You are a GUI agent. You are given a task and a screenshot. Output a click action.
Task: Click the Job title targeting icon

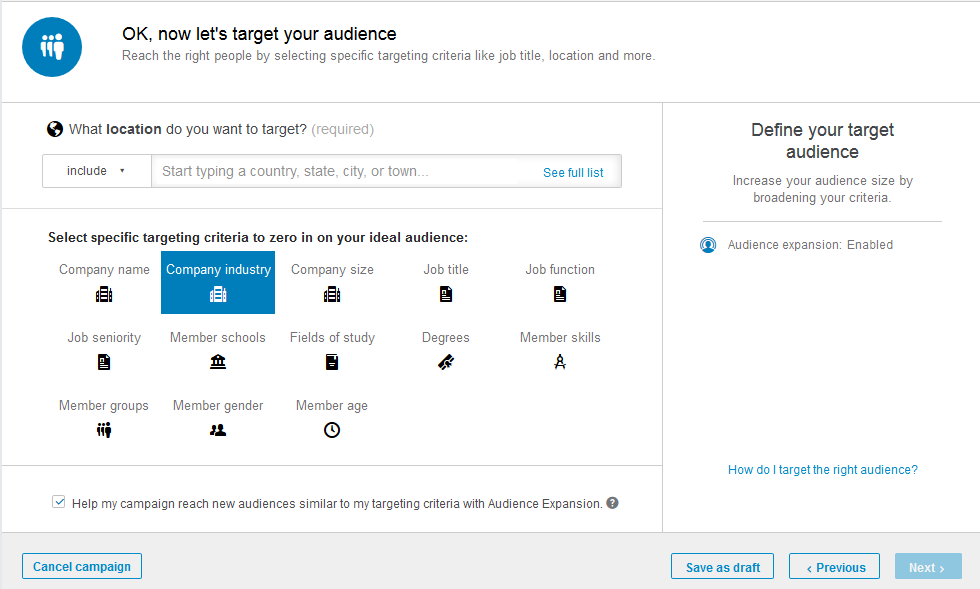(x=445, y=293)
